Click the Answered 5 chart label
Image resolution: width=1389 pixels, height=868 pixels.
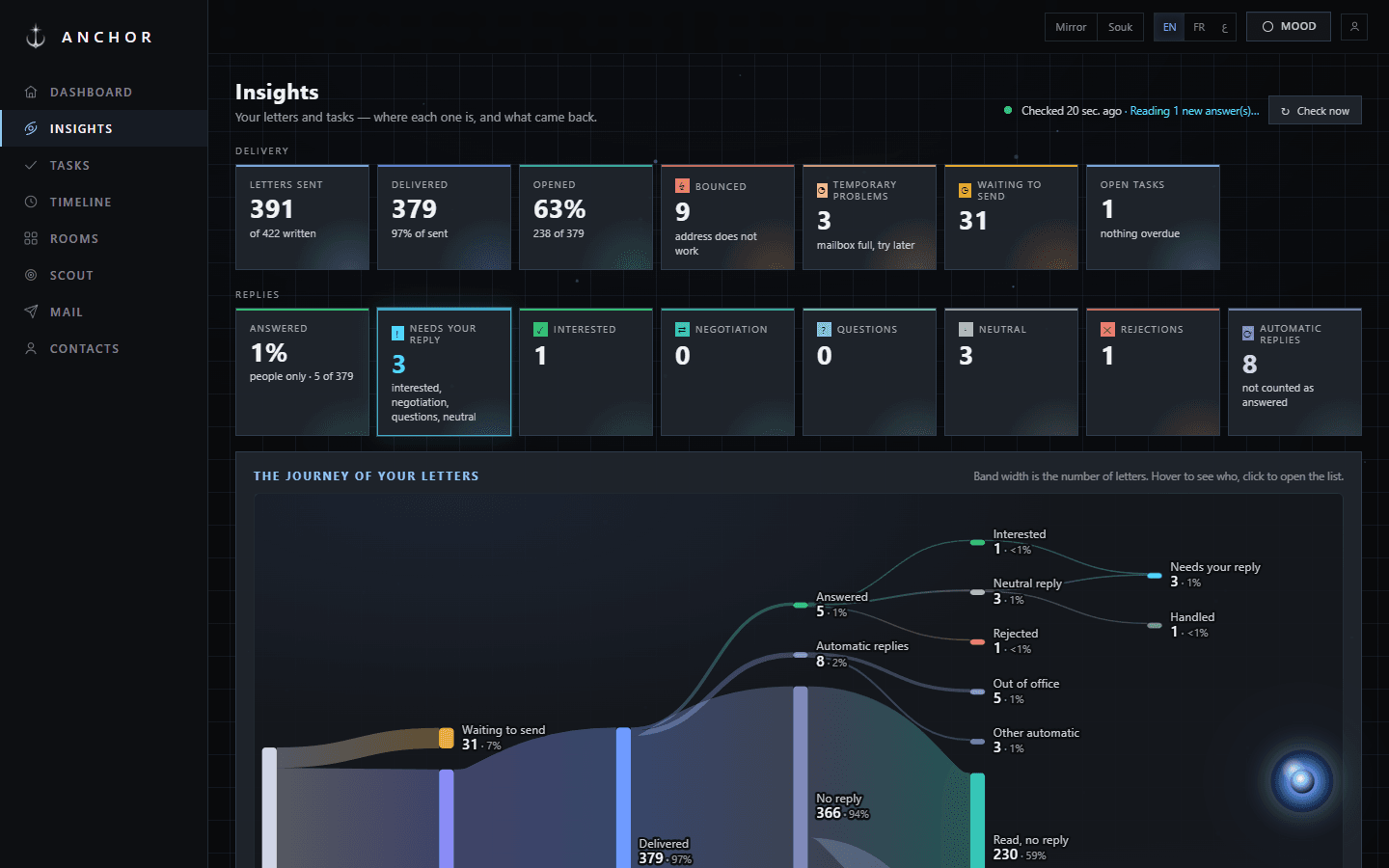coord(842,605)
